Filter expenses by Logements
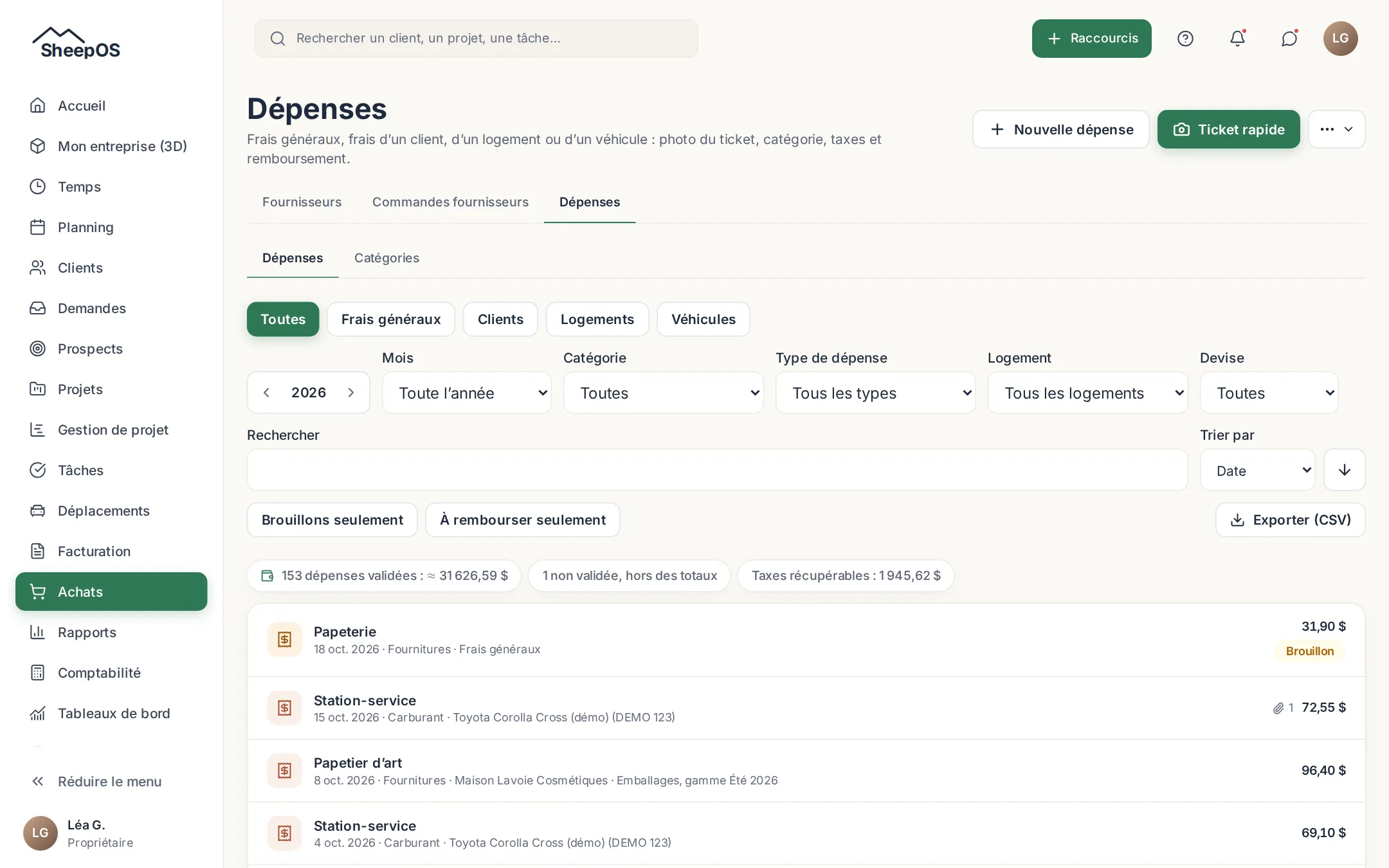The height and width of the screenshot is (868, 1389). pos(597,319)
